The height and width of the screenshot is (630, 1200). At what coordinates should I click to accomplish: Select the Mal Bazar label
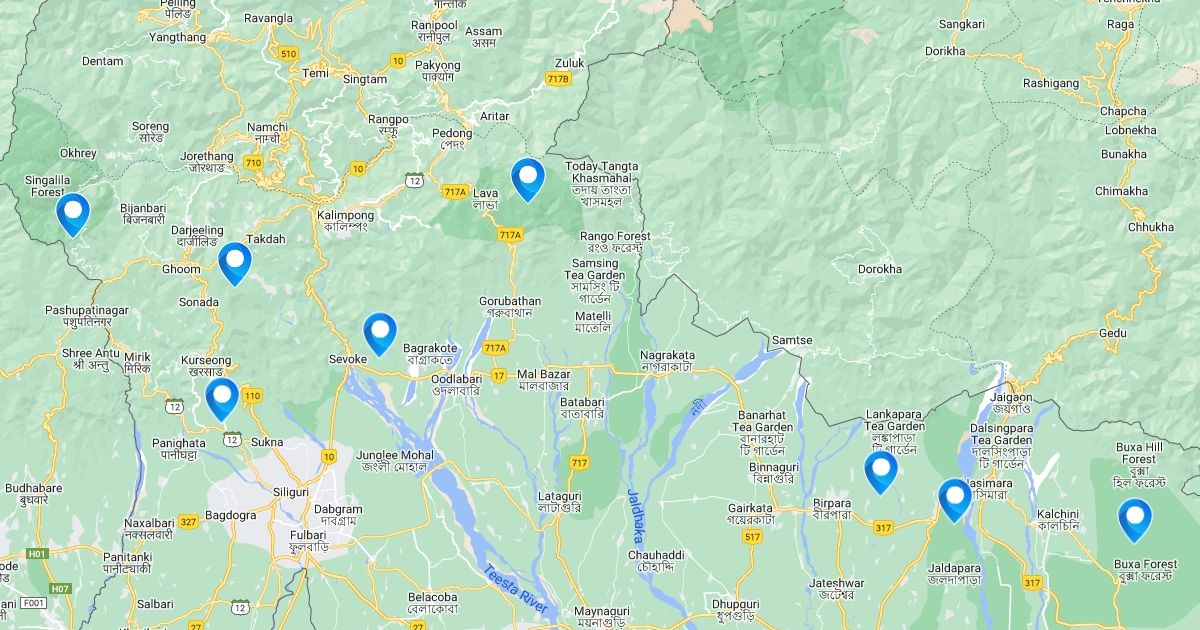tap(543, 374)
